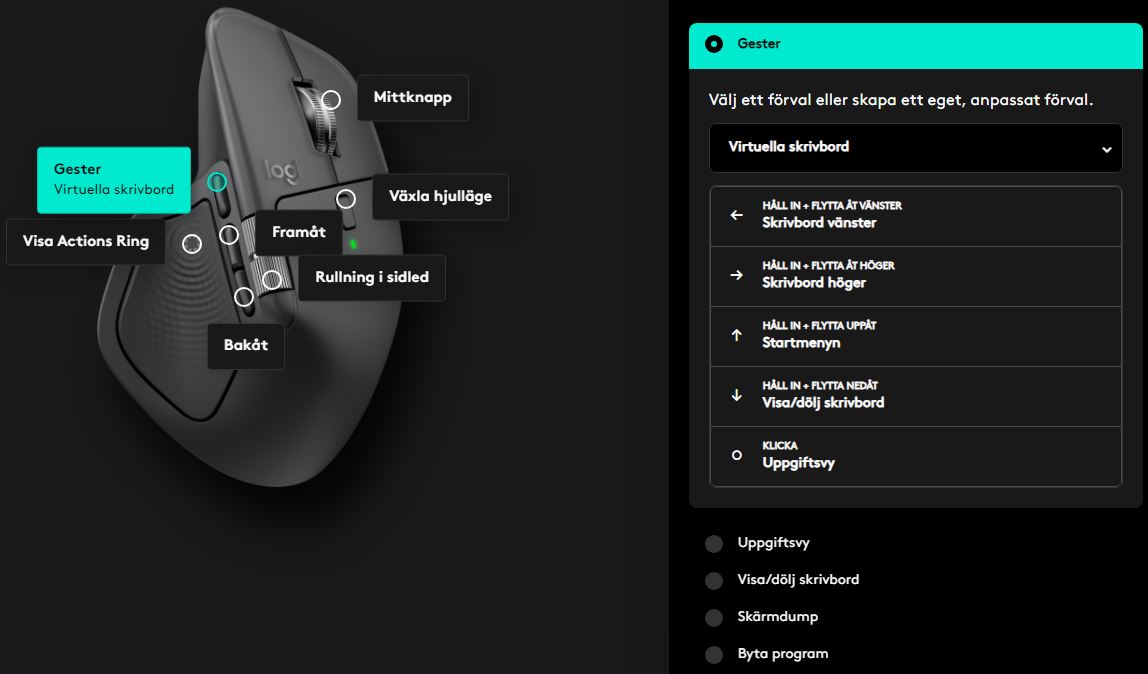Click the Växla hjulläge label
This screenshot has width=1148, height=674.
coord(440,197)
